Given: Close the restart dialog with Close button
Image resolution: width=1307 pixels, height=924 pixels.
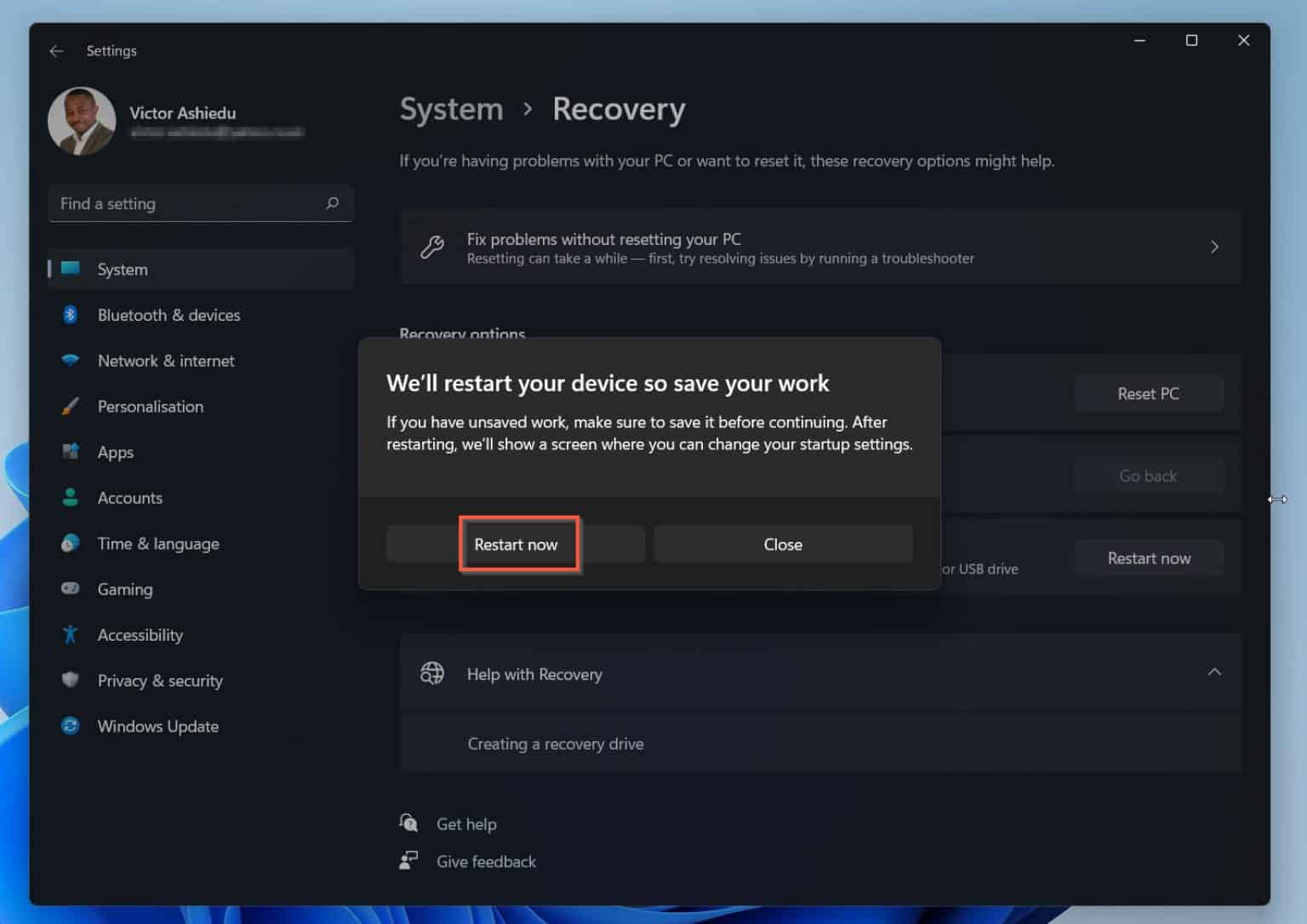Looking at the screenshot, I should [x=782, y=544].
